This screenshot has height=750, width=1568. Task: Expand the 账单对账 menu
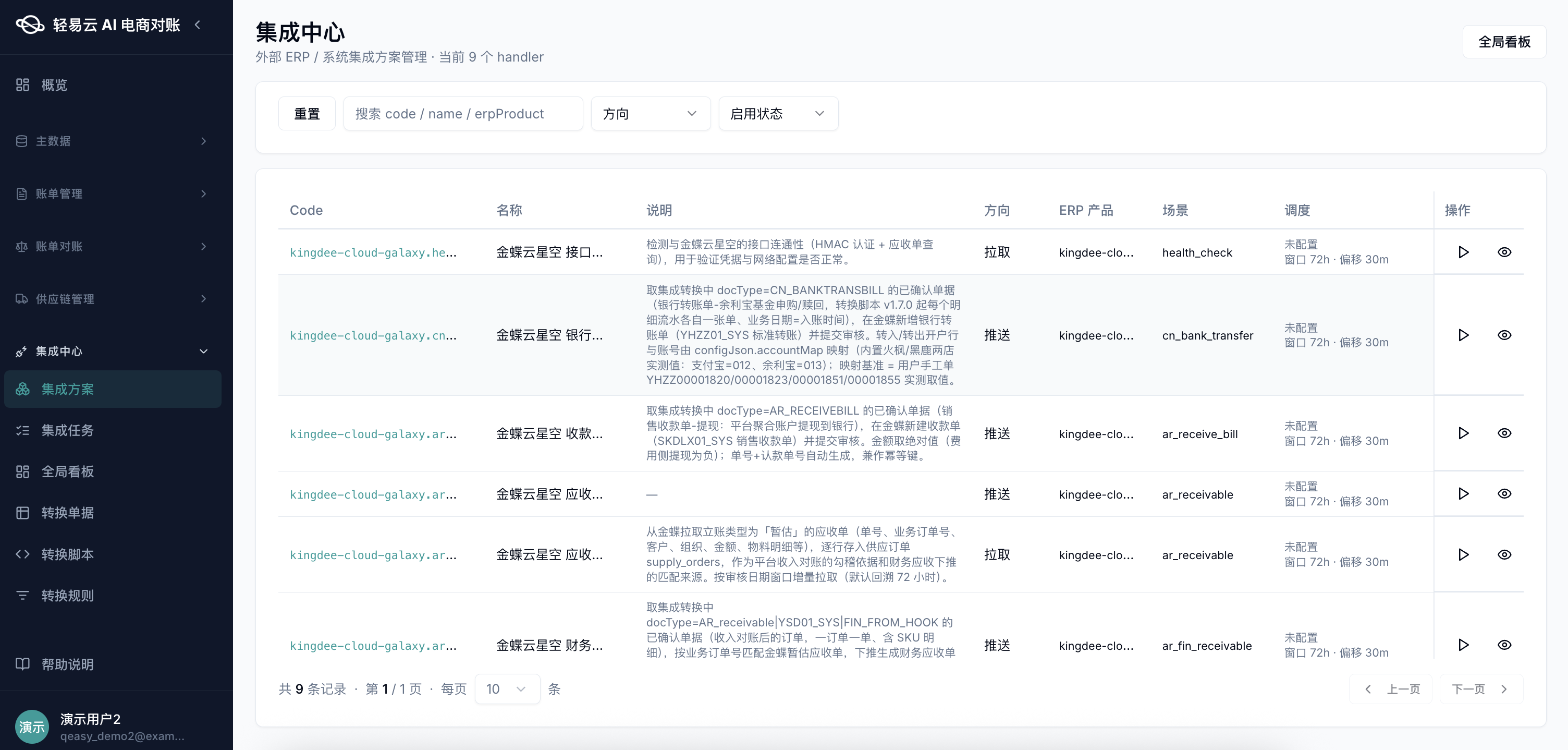coord(113,246)
